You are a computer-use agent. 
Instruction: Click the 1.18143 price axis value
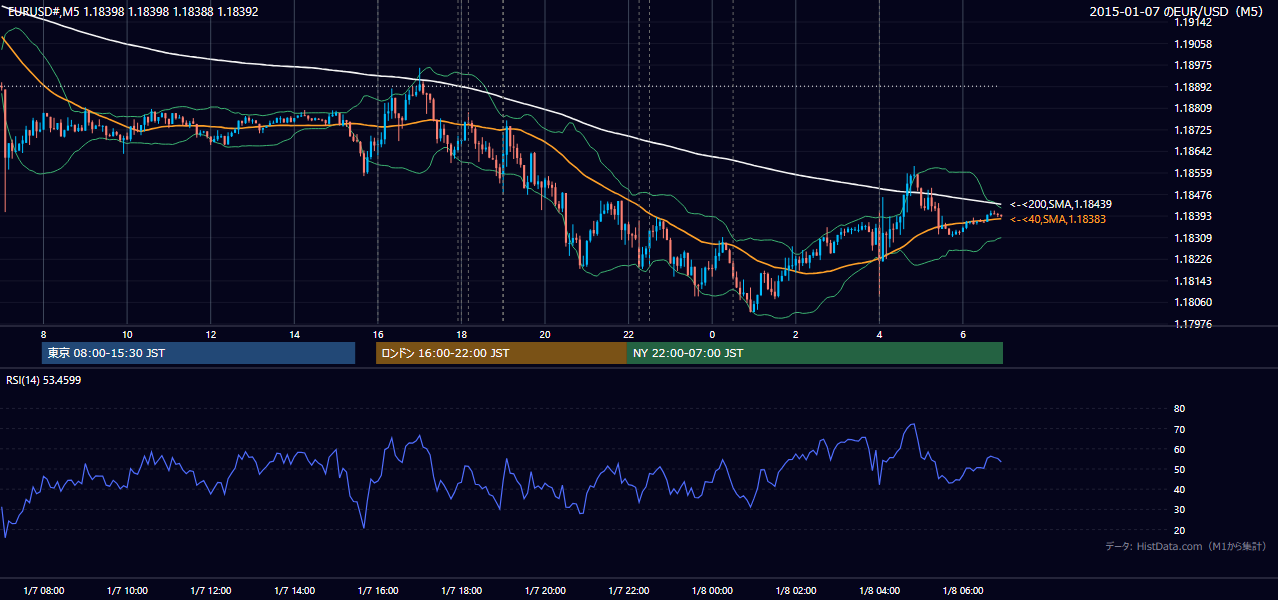coord(1193,281)
